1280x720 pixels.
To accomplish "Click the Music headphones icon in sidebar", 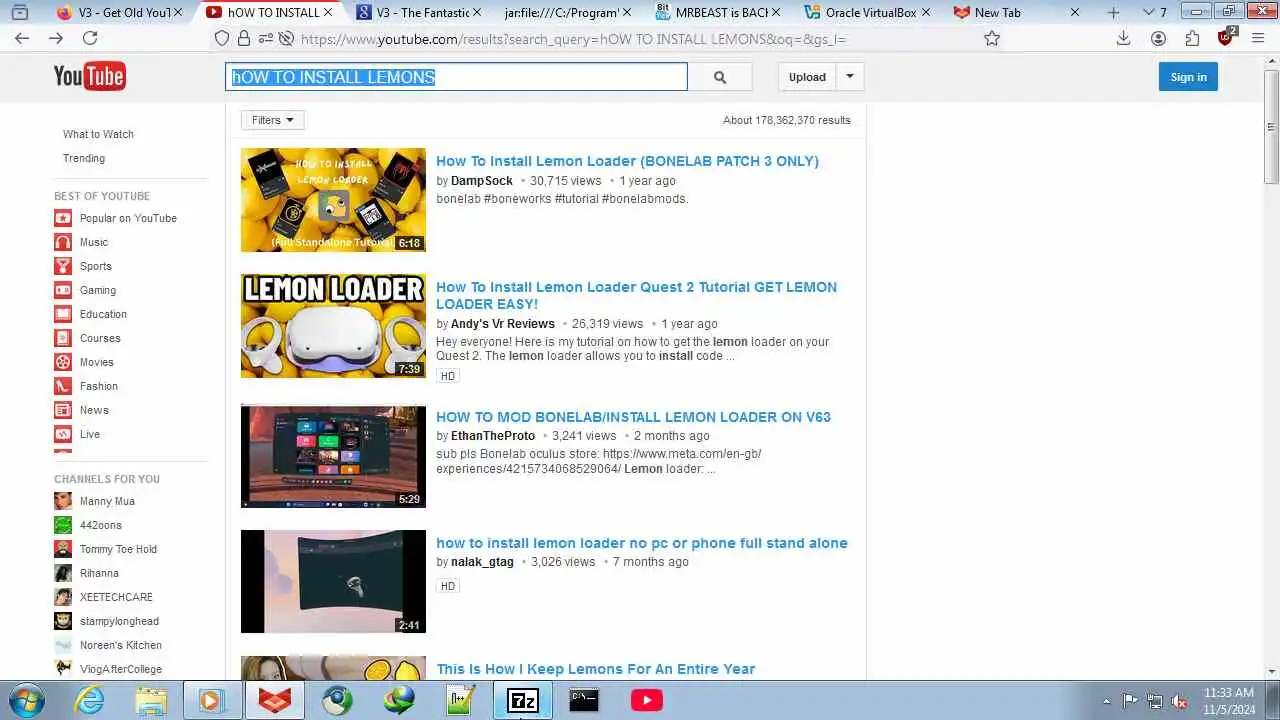I will click(x=63, y=242).
